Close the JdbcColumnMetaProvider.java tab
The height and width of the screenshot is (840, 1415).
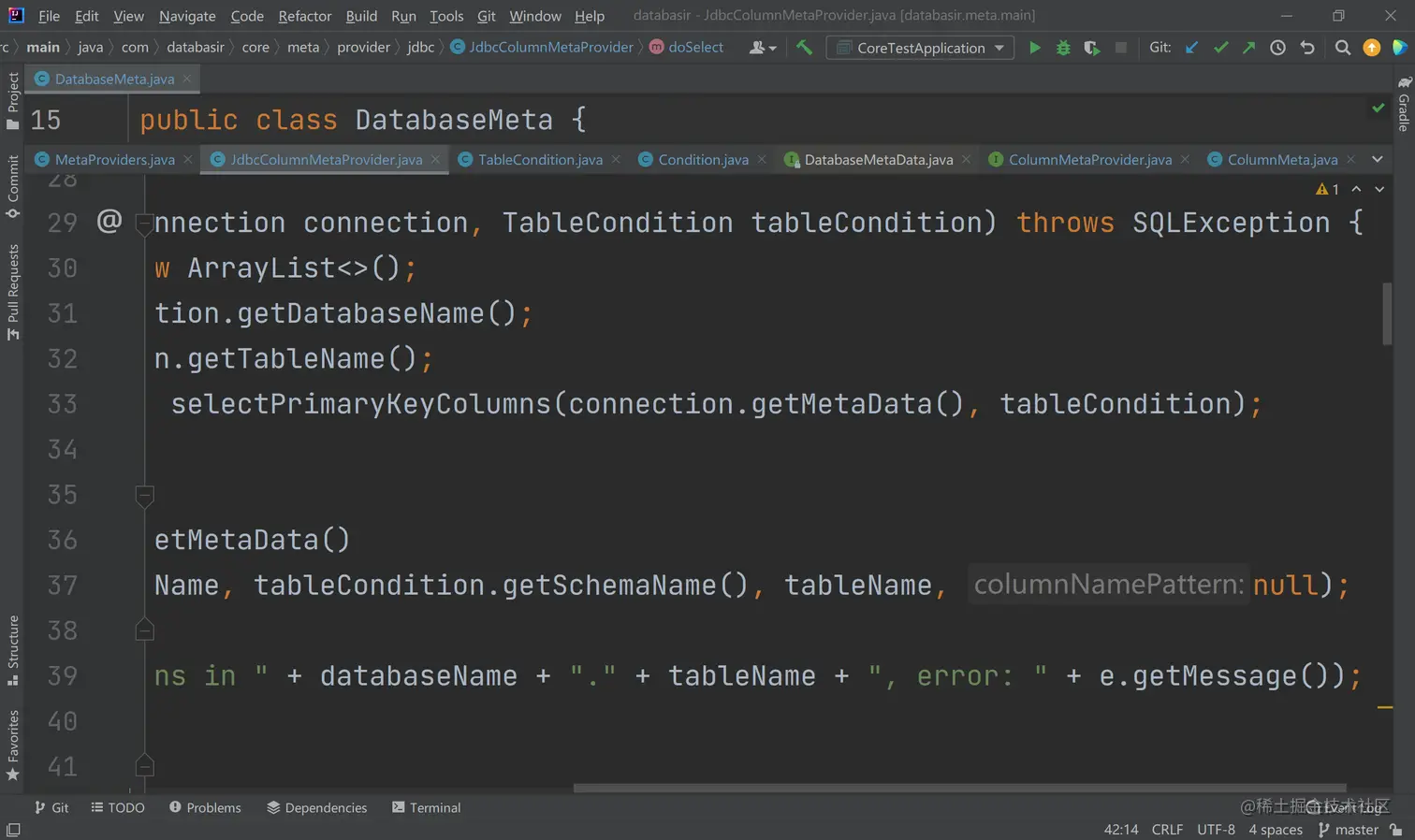436,159
